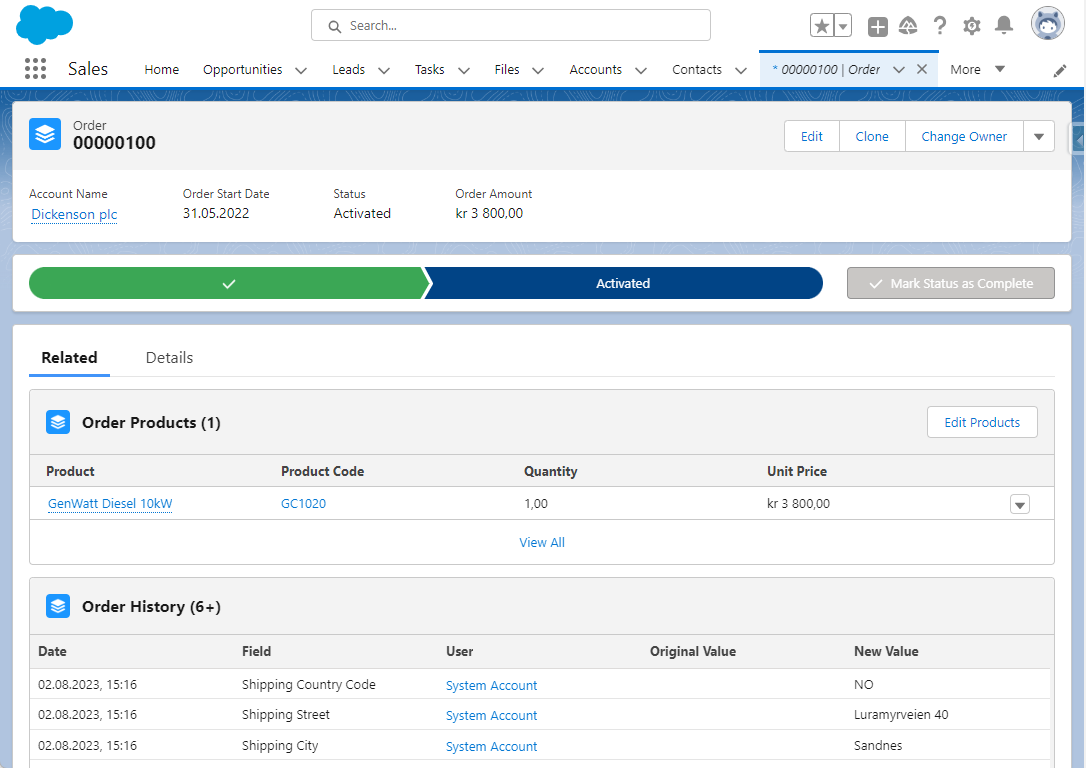Click the Order Products section icon
The image size is (1086, 768).
[x=58, y=422]
